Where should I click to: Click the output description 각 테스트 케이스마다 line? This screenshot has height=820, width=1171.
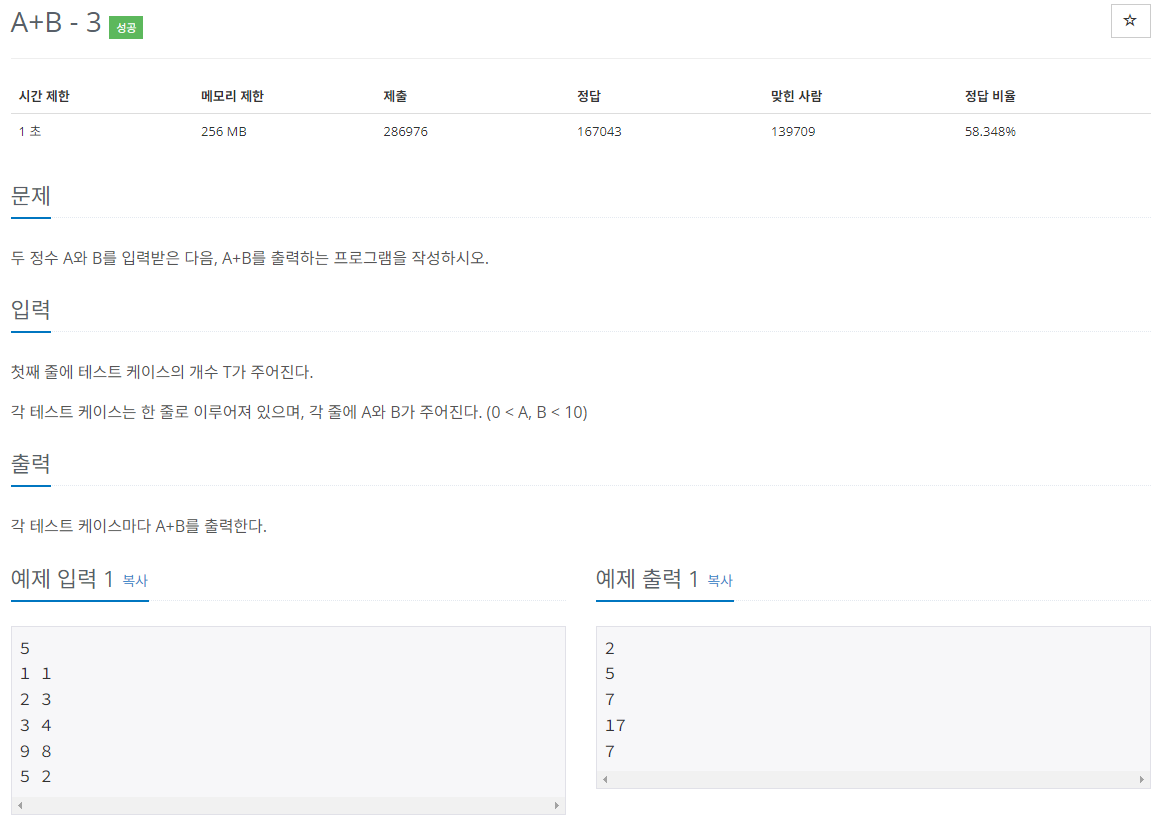[x=139, y=526]
